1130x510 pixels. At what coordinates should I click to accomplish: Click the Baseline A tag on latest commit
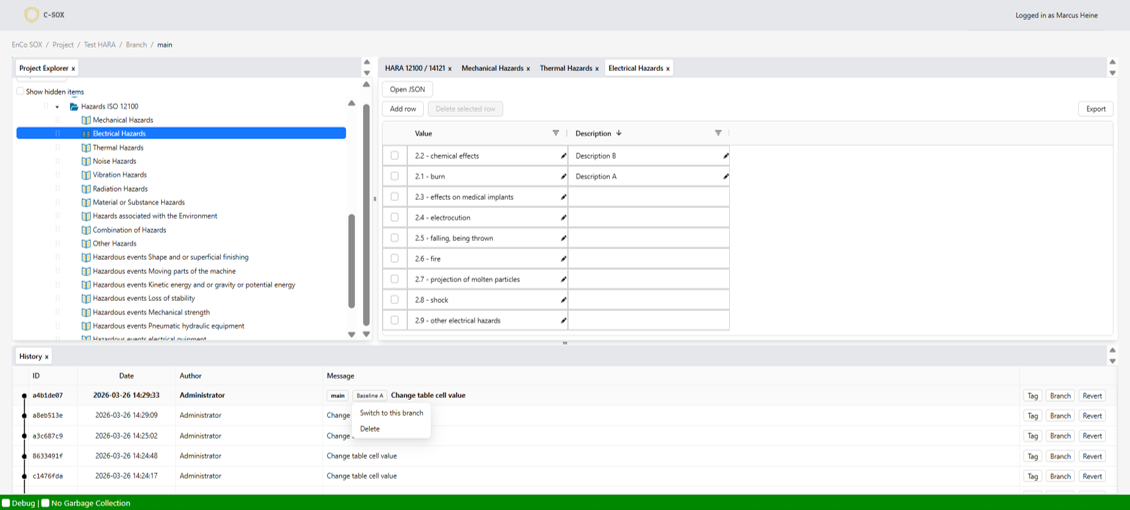pos(369,396)
